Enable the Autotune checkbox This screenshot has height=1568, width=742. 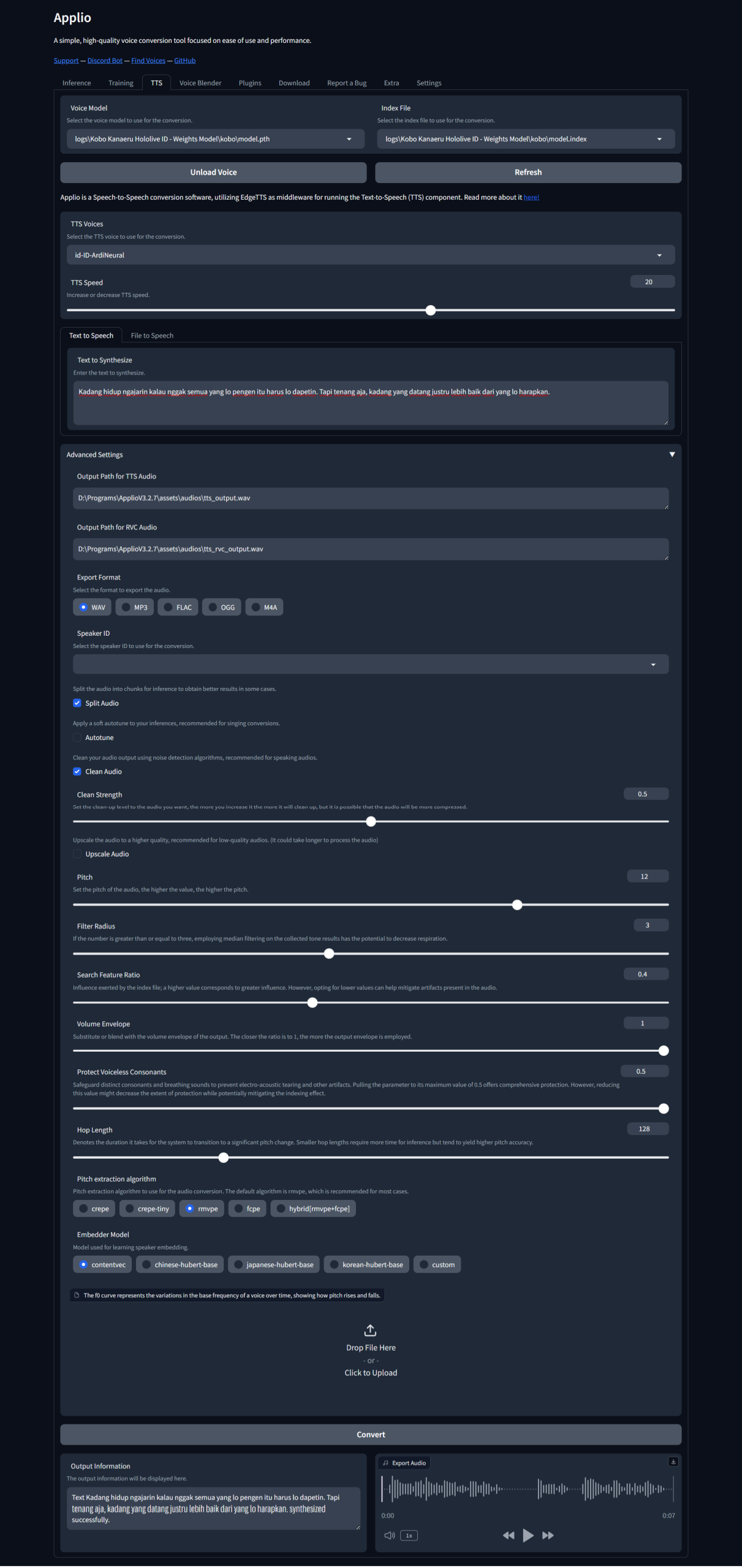[x=77, y=737]
